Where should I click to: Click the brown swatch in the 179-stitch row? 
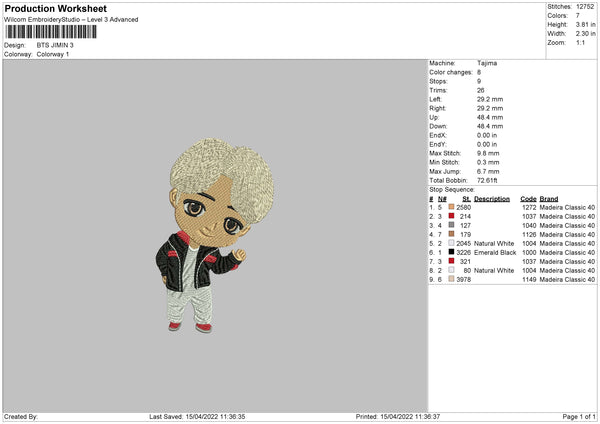[452, 234]
